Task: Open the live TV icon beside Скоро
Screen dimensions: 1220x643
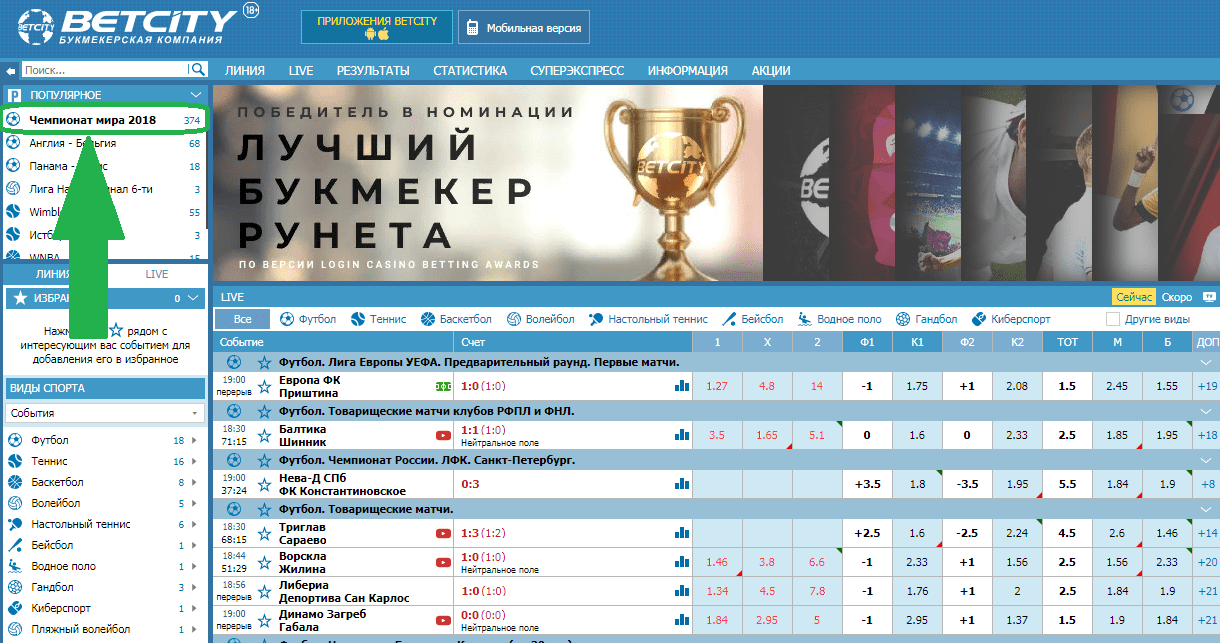Action: pos(1208,297)
